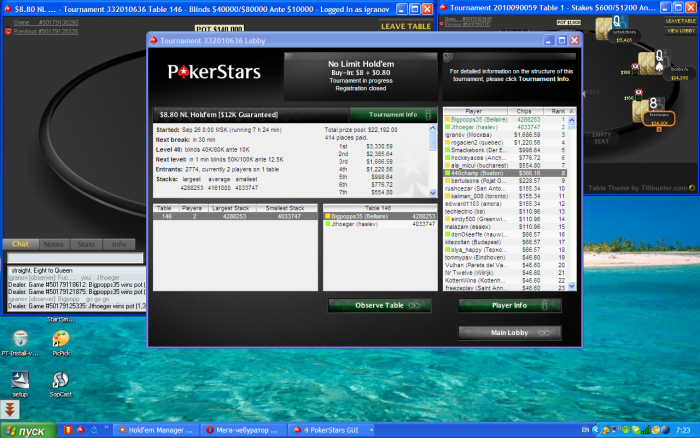This screenshot has height=438, width=700.
Task: Select 440champ (Boston) row
Action: coord(505,173)
